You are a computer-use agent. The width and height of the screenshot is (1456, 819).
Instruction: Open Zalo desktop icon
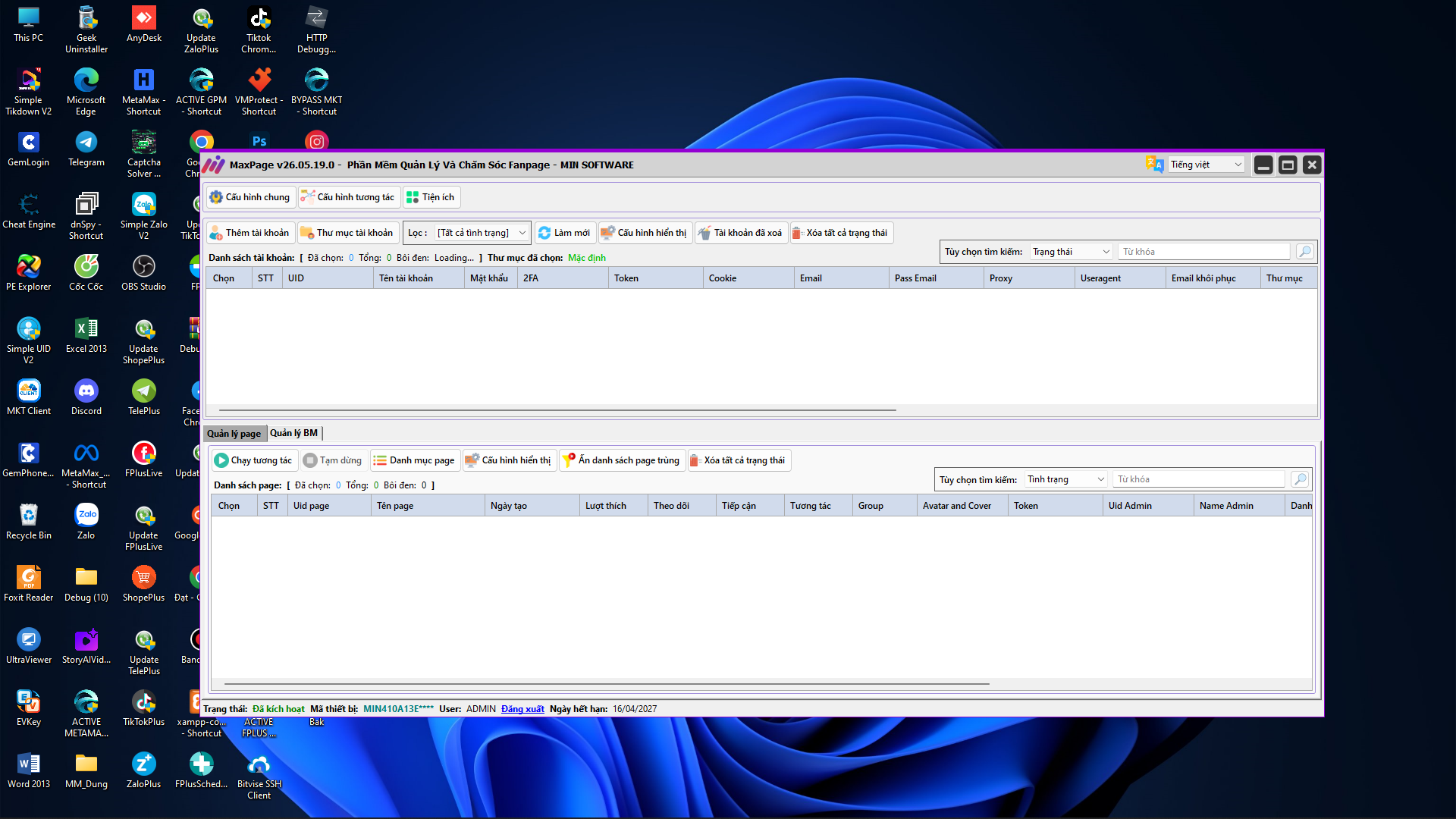[86, 522]
